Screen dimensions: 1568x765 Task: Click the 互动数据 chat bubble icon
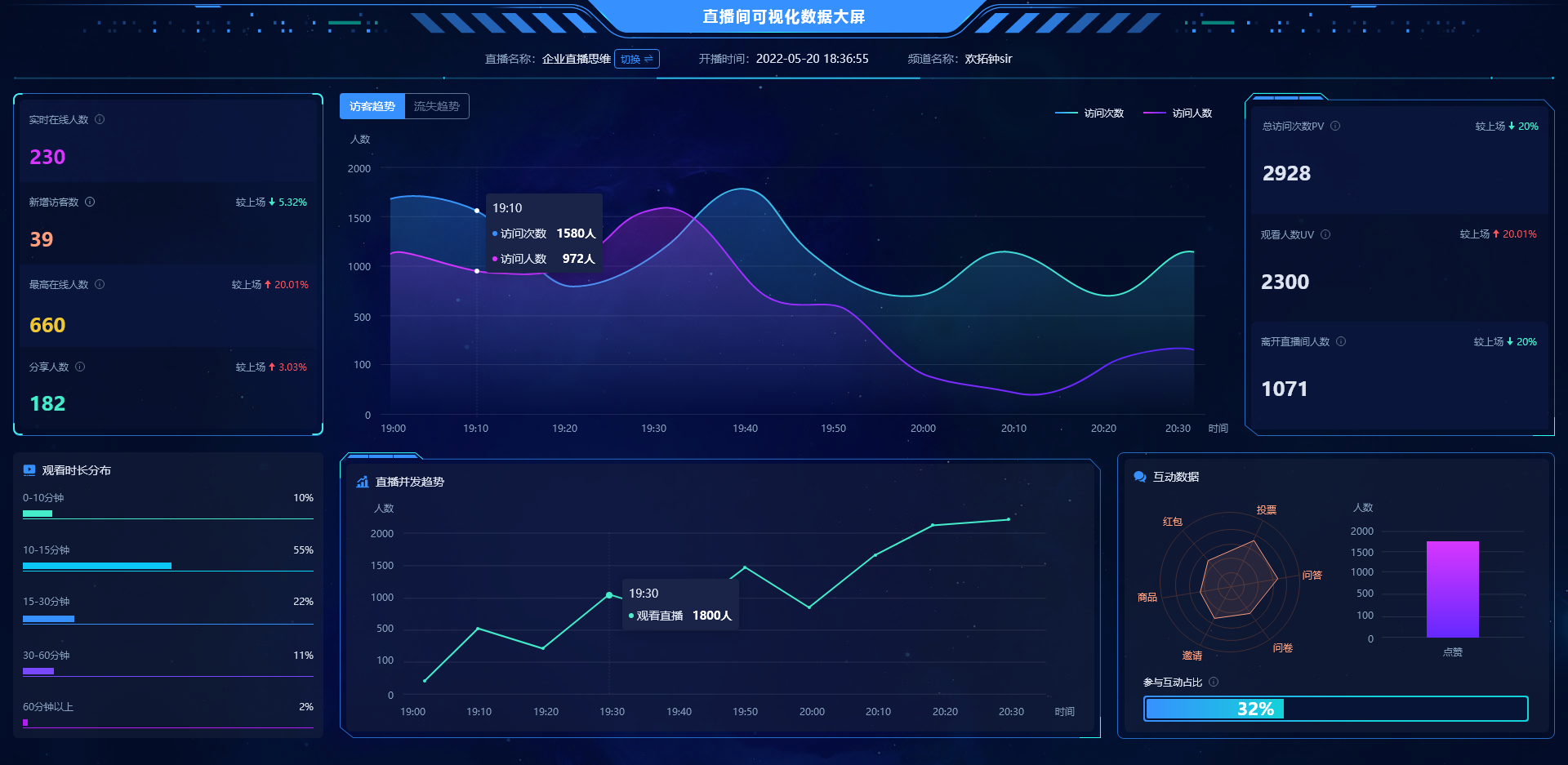[1140, 477]
